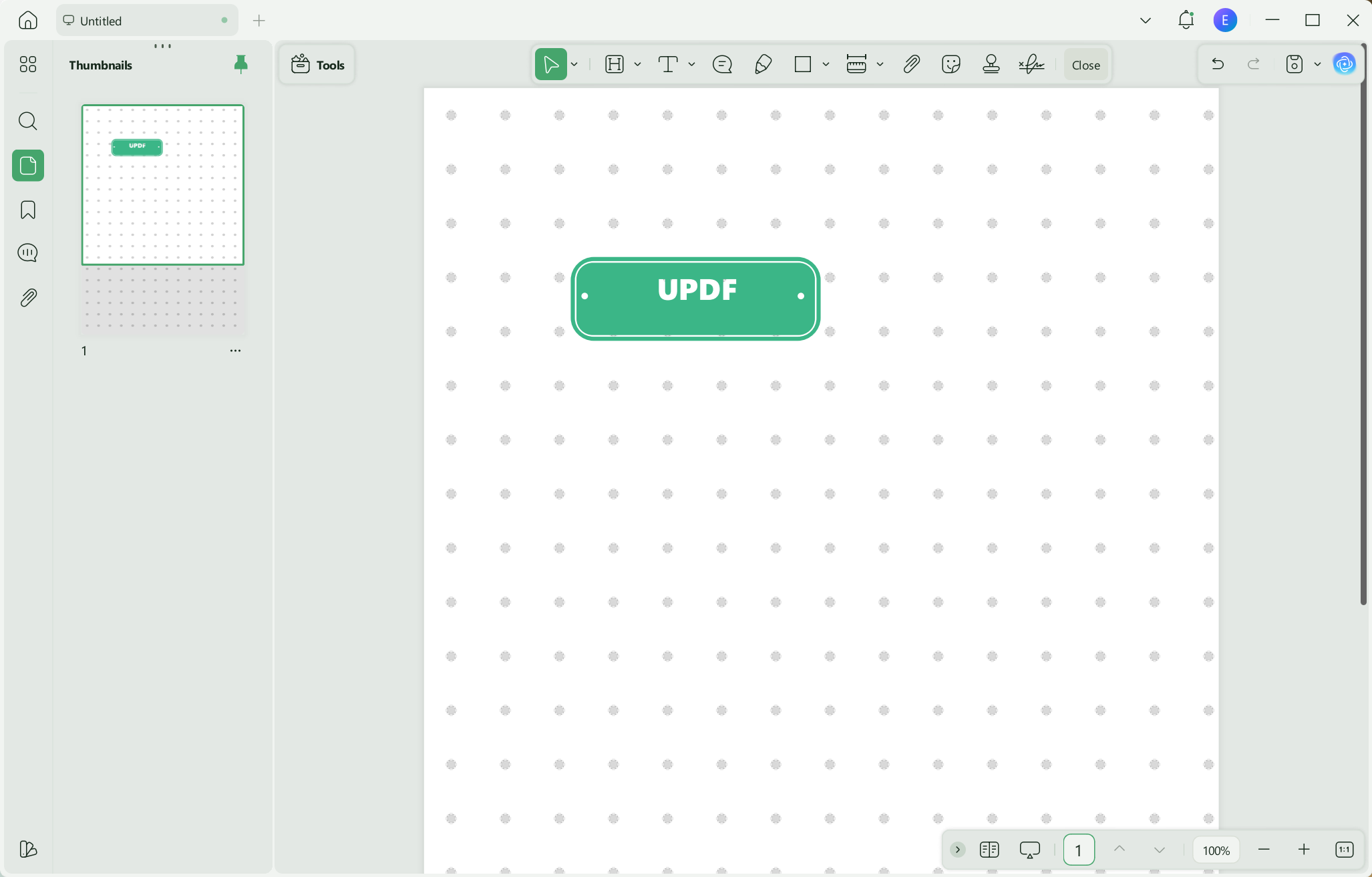Screen dimensions: 1372x877
Task: Click the Close toolbar button
Action: click(1086, 65)
